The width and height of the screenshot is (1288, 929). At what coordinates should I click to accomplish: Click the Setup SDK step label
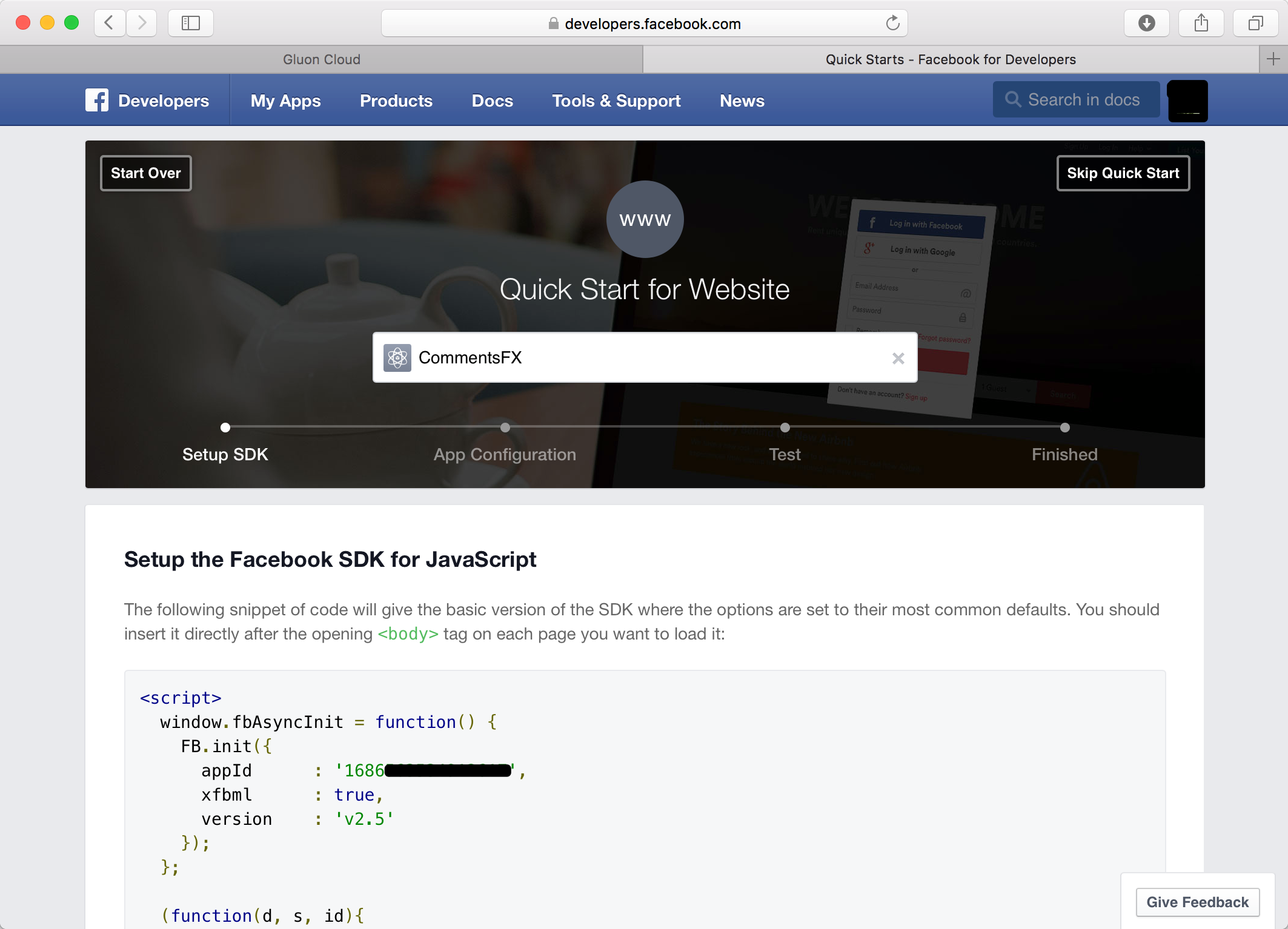click(x=225, y=454)
